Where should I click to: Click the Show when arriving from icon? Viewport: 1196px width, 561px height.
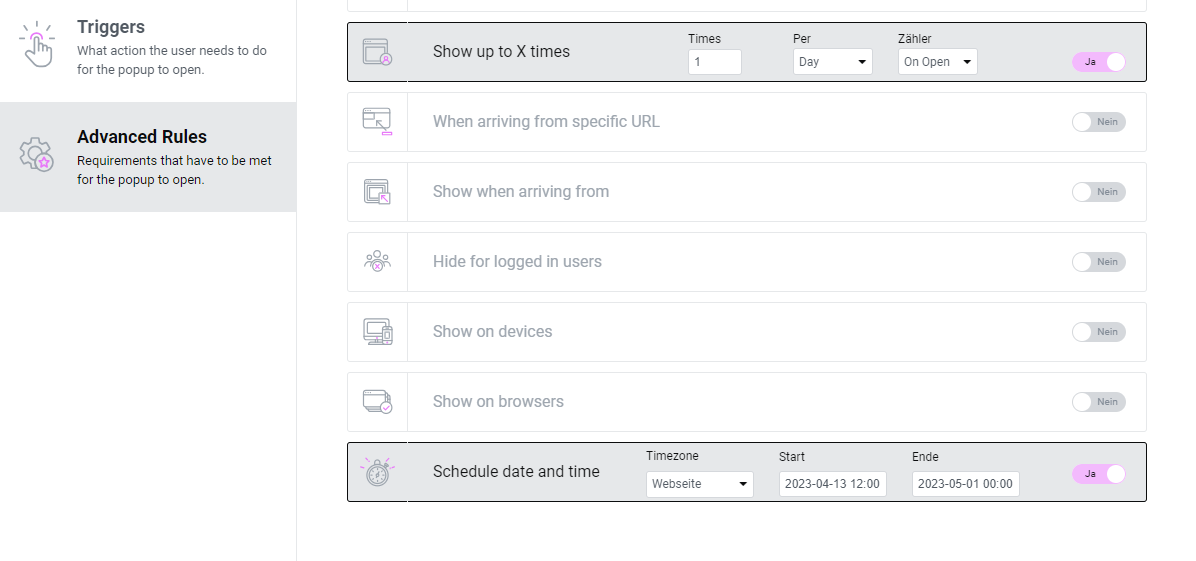[377, 192]
